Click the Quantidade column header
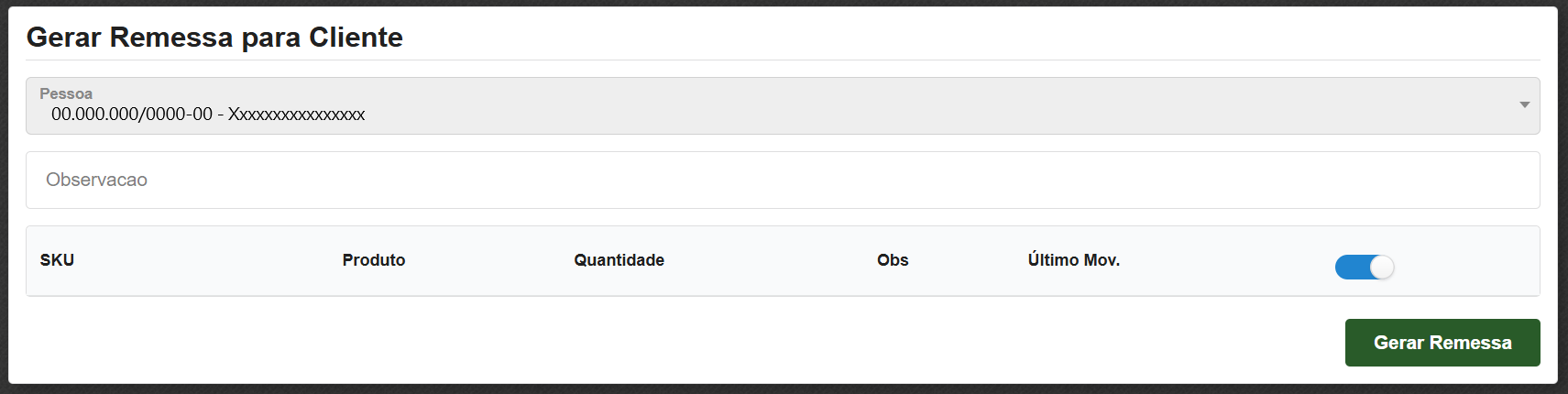 tap(619, 260)
